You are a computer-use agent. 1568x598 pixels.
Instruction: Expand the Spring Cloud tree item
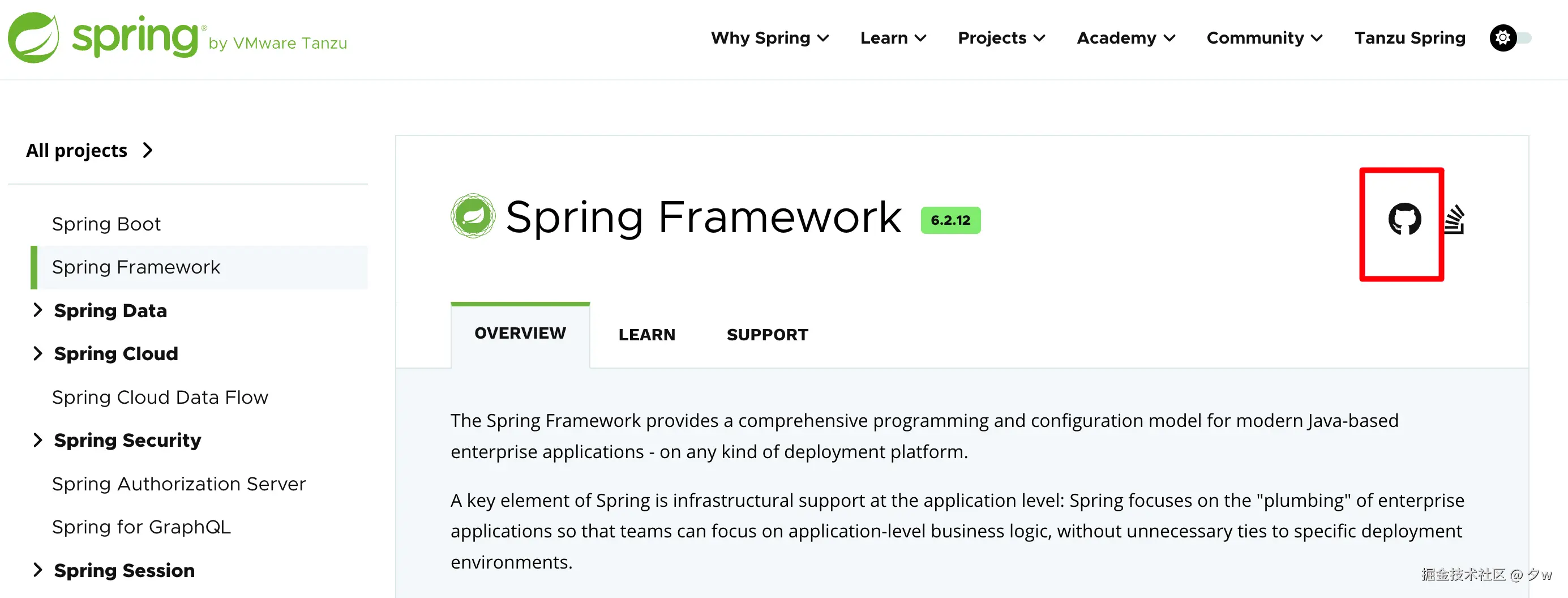(x=38, y=353)
